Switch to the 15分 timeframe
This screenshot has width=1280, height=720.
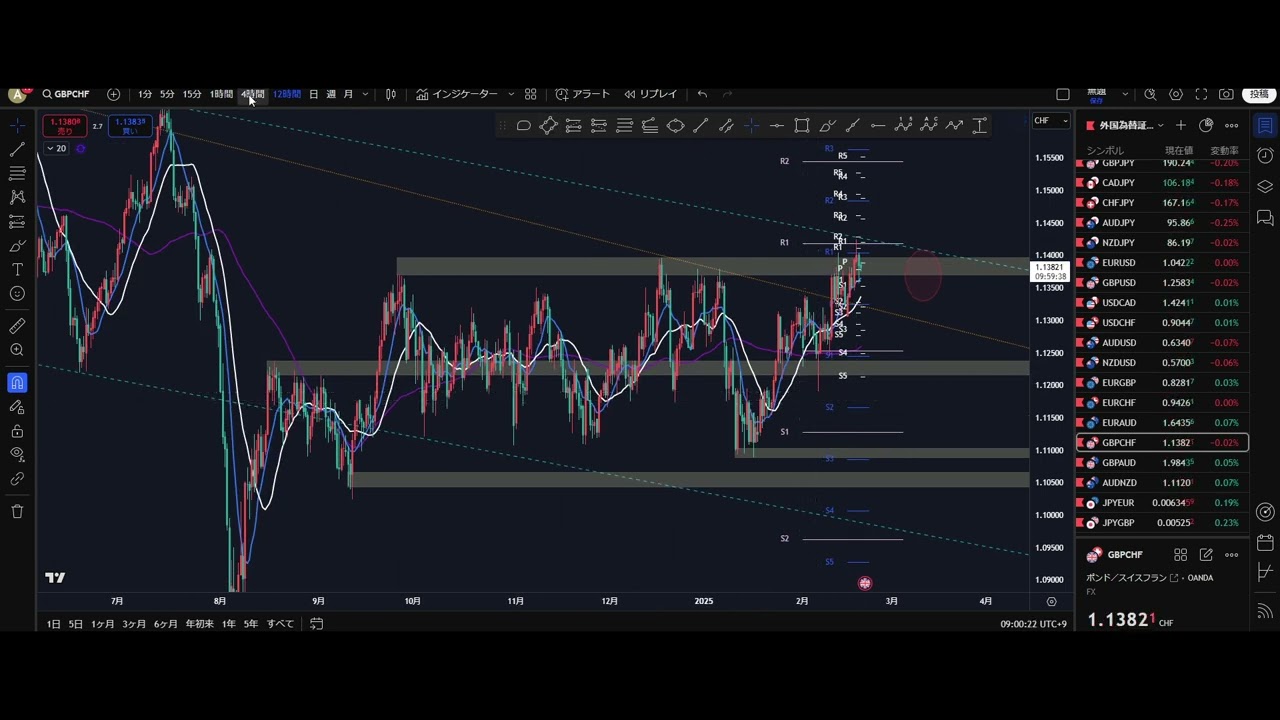(x=192, y=94)
